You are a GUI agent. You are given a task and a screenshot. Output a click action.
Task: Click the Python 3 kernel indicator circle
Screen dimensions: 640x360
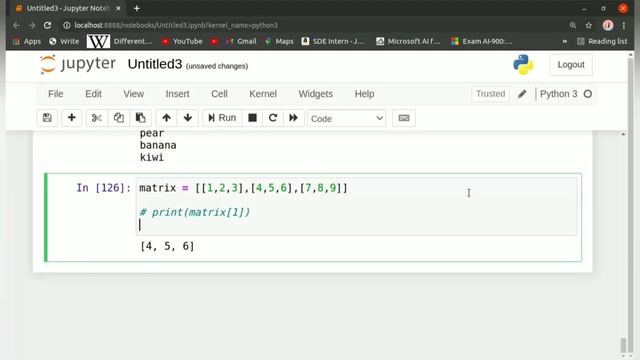pyautogui.click(x=588, y=94)
